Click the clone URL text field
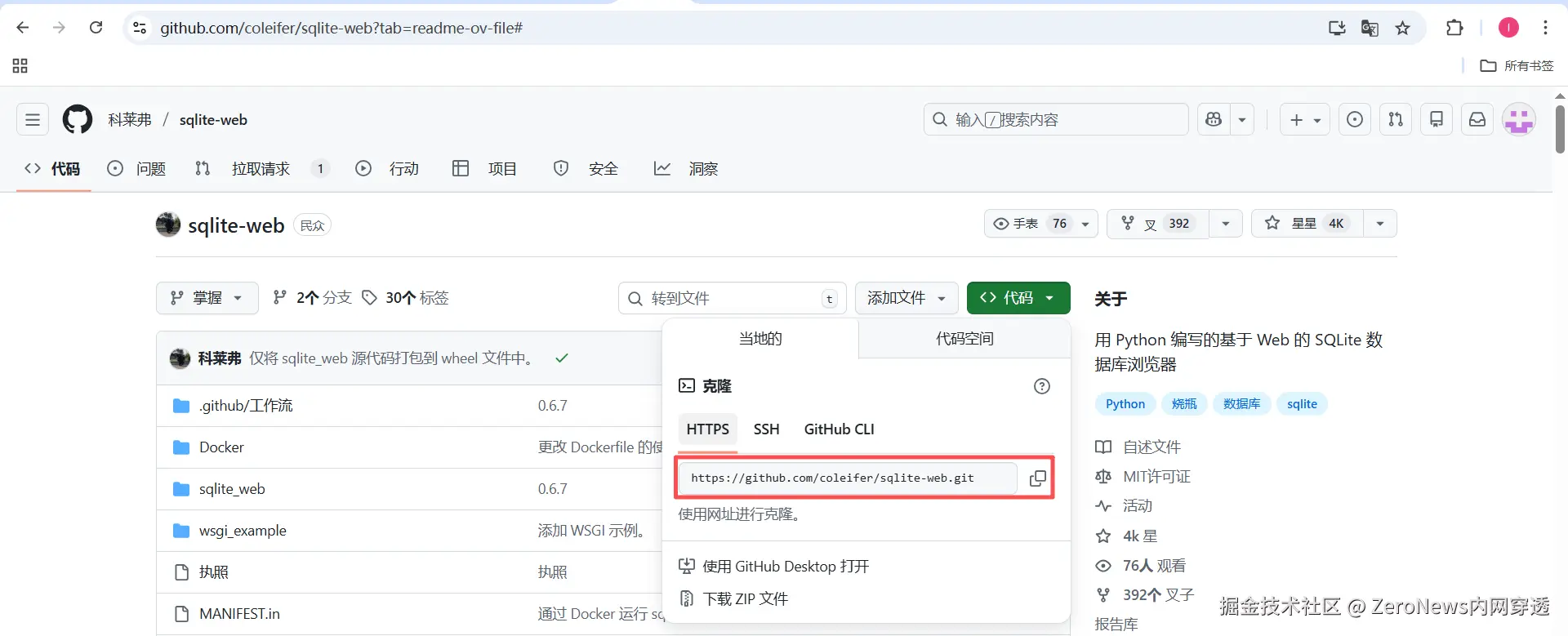1568x636 pixels. pos(848,478)
